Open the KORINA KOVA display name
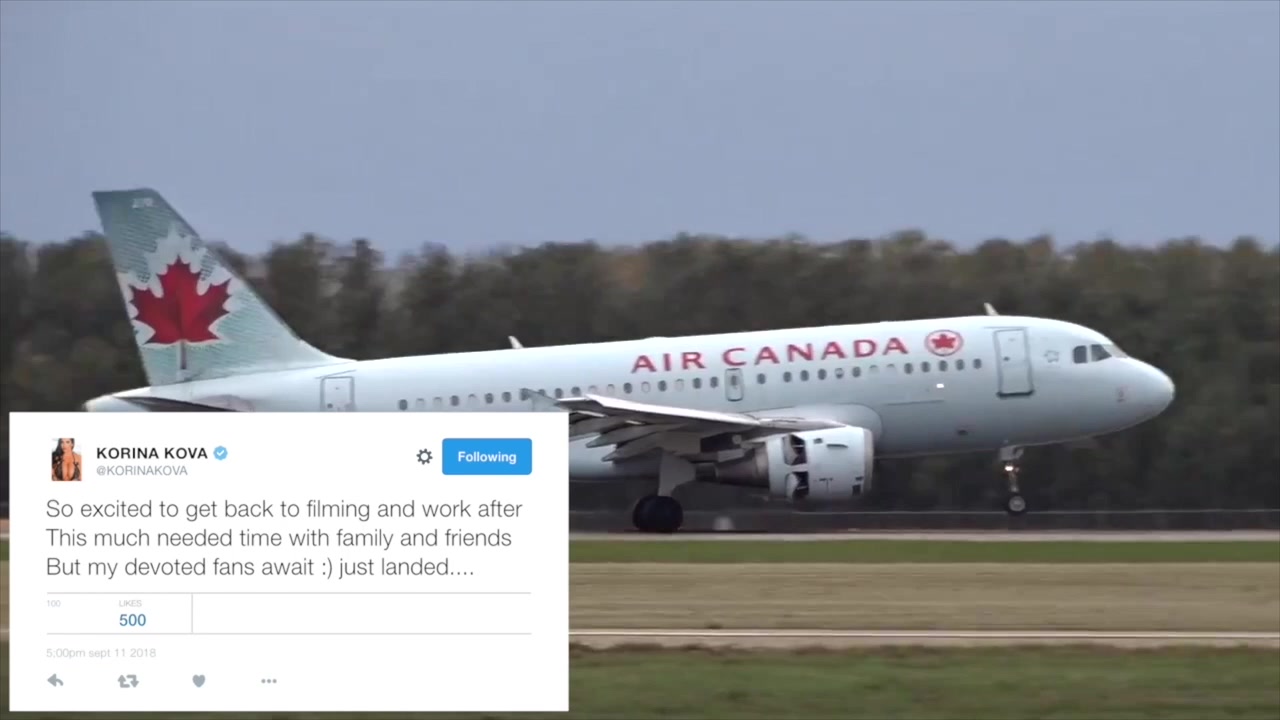1280x720 pixels. 152,453
